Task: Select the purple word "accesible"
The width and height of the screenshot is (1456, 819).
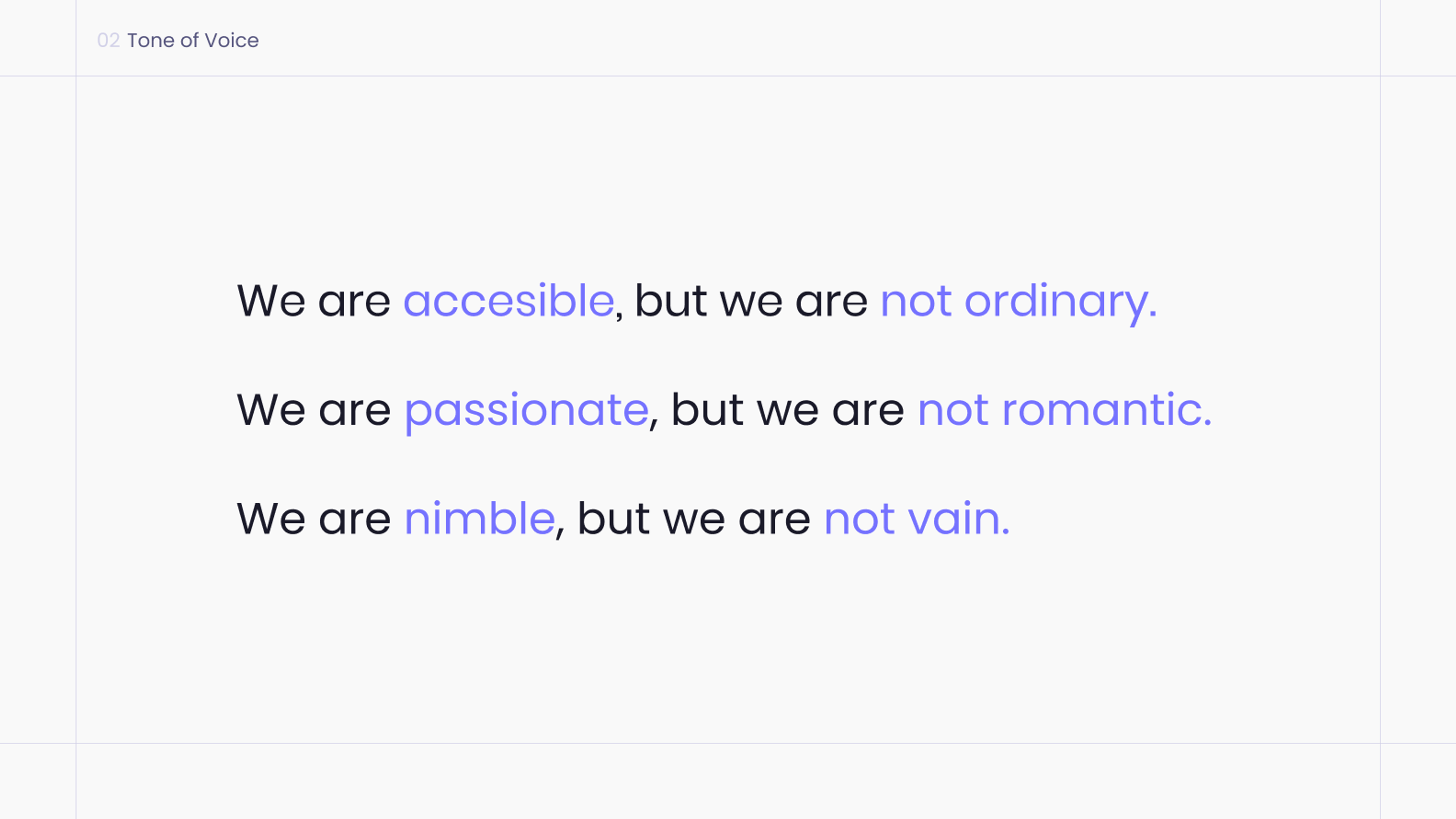Action: (x=509, y=301)
